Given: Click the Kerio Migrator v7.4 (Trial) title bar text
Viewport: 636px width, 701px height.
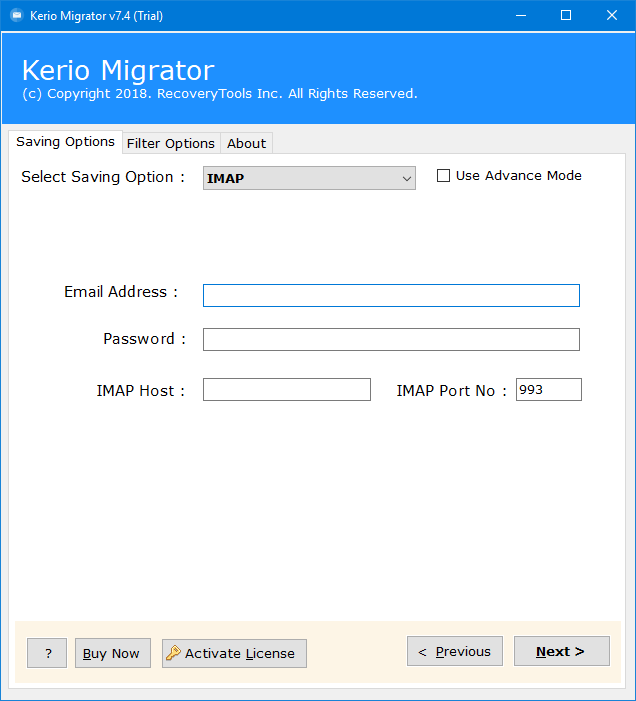Looking at the screenshot, I should tap(97, 15).
